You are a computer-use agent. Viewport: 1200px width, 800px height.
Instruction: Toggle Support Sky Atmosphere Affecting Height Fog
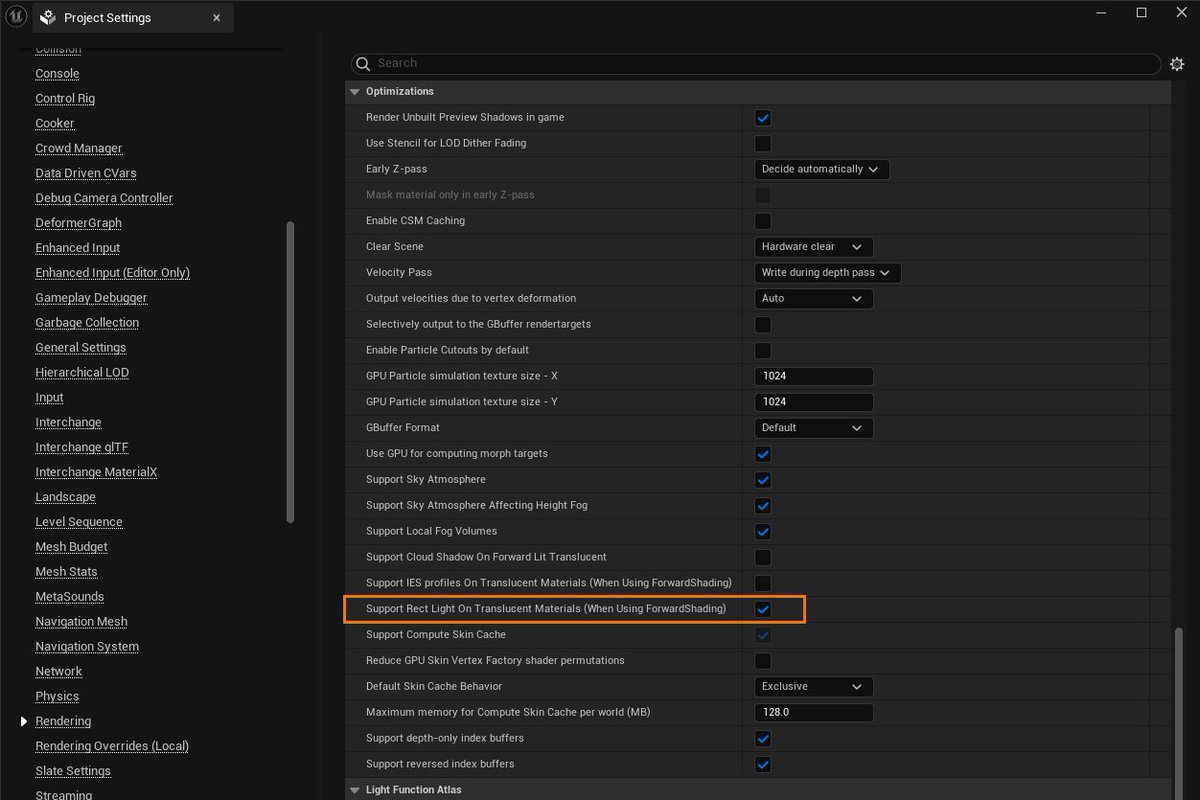tap(763, 506)
